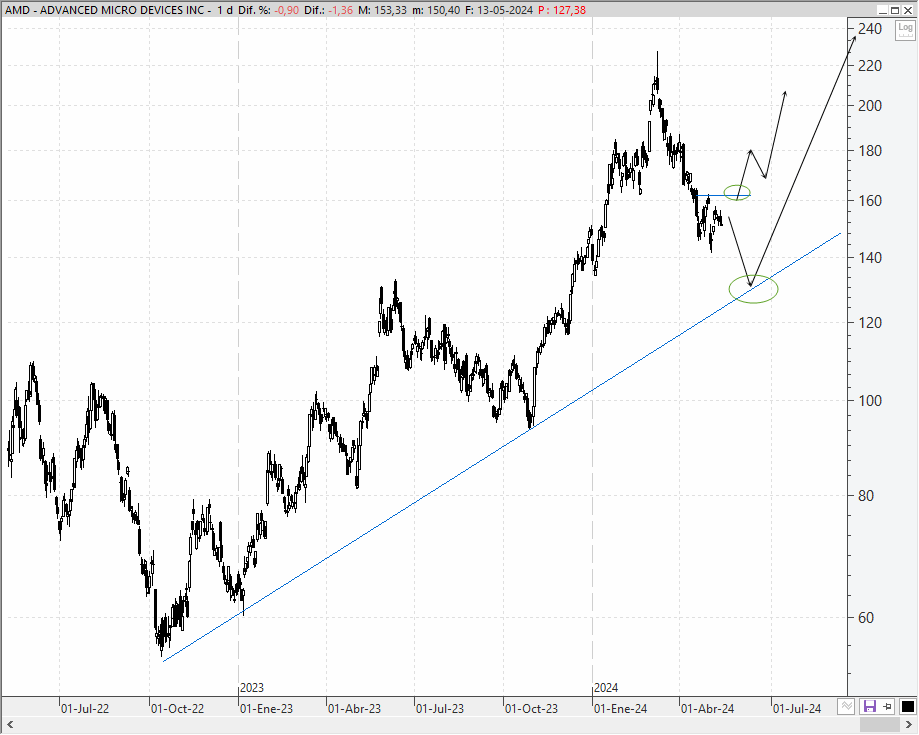This screenshot has height=735, width=919.
Task: Click the 01-Jul-24 date label
Action: coord(797,709)
